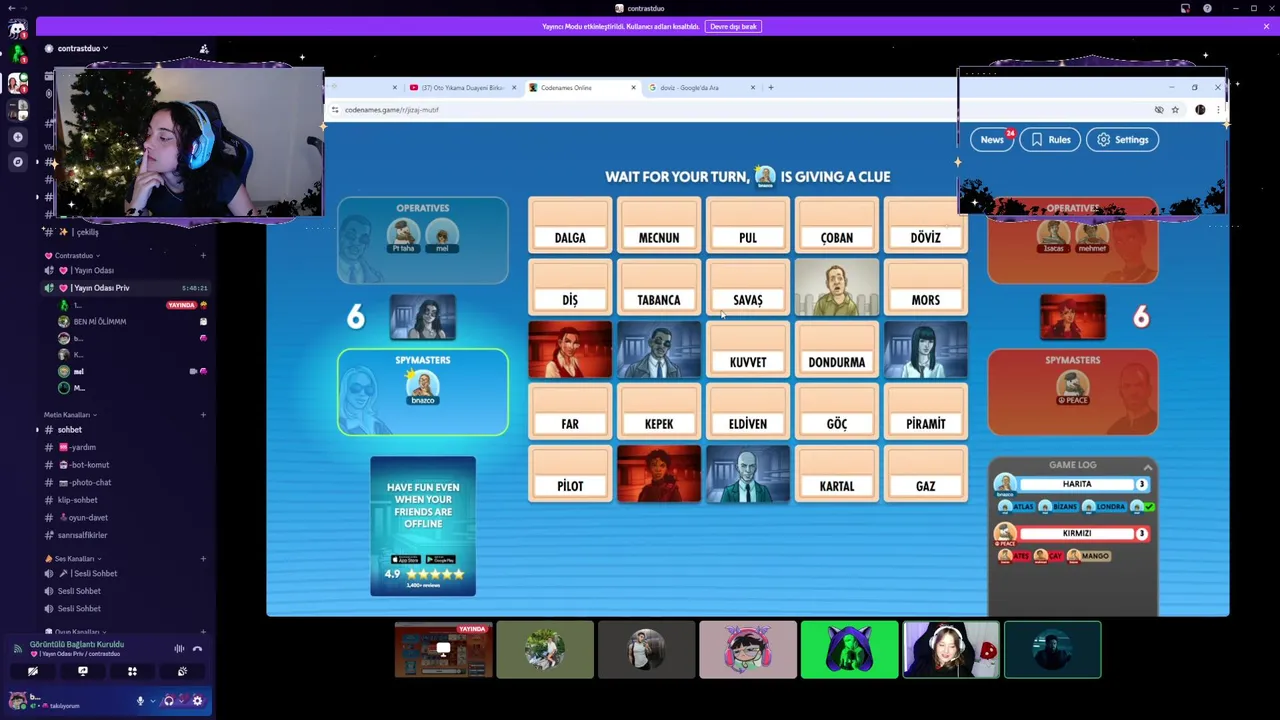
Task: Add channel to Contrastduo category
Action: coord(203,255)
